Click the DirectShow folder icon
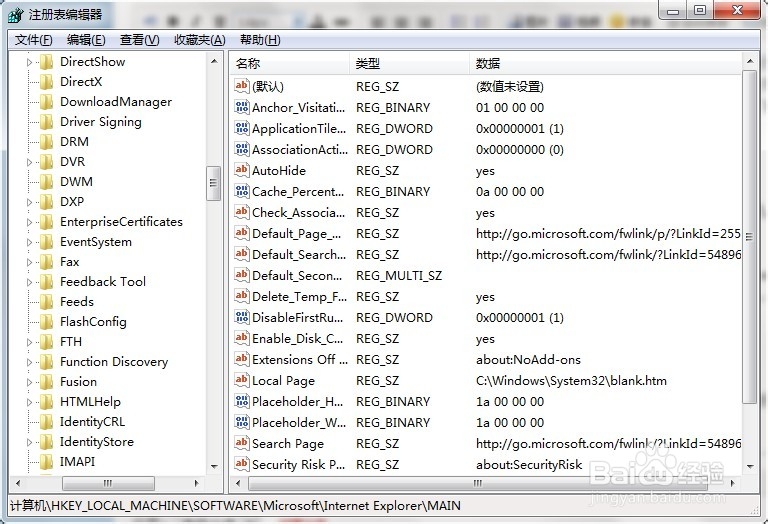 point(46,62)
